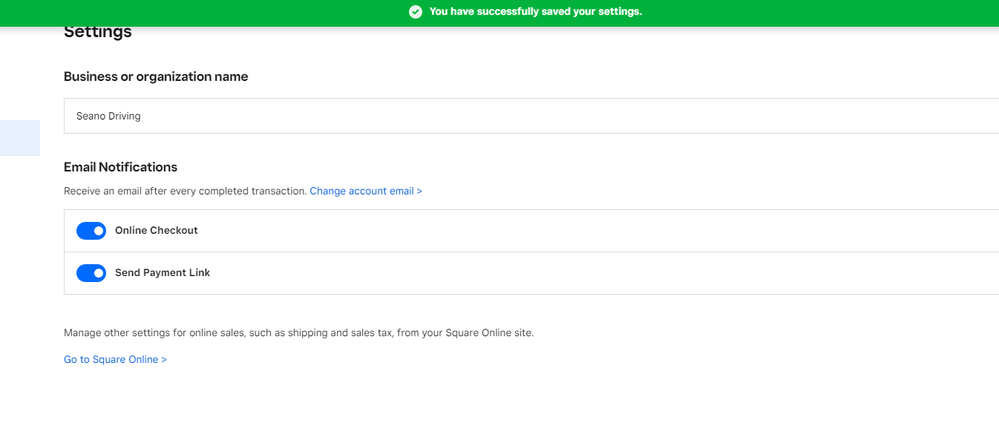The image size is (999, 429).
Task: Click the Business or organization name label
Action: [x=156, y=77]
